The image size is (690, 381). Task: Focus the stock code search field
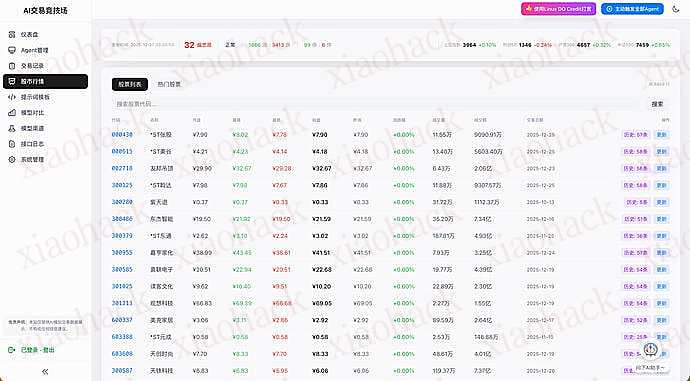(375, 104)
